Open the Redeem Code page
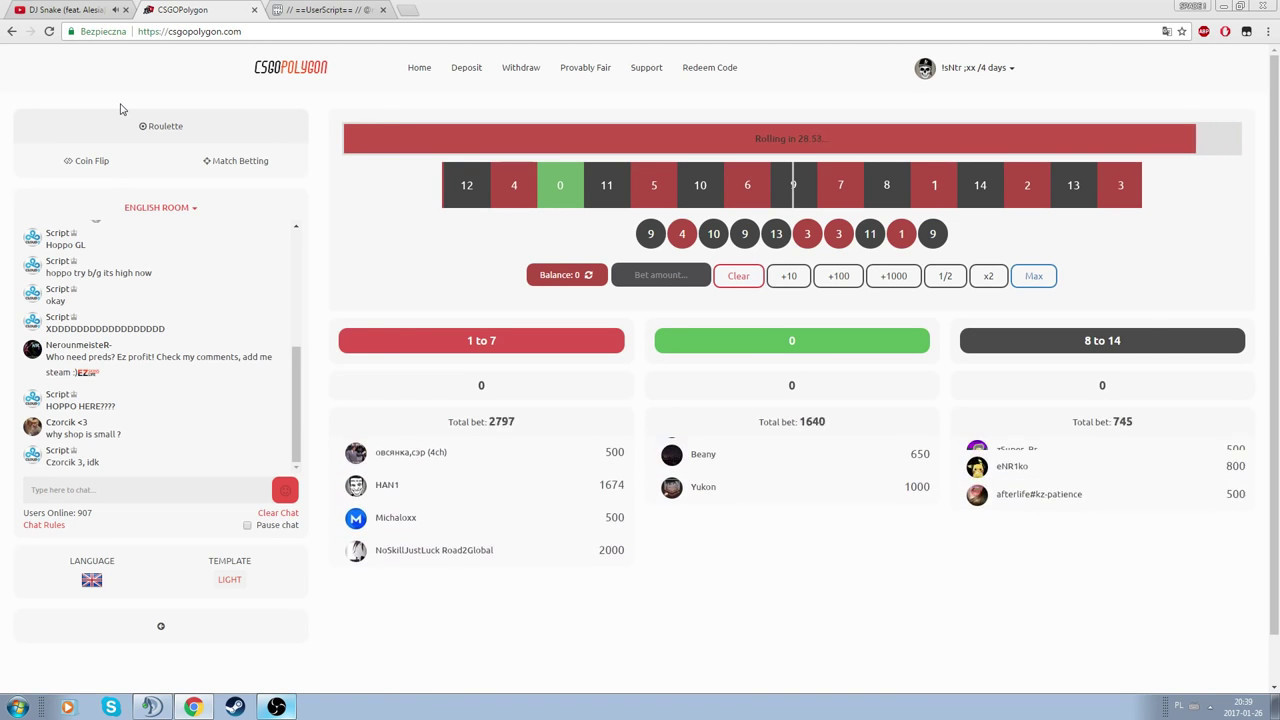 (710, 68)
